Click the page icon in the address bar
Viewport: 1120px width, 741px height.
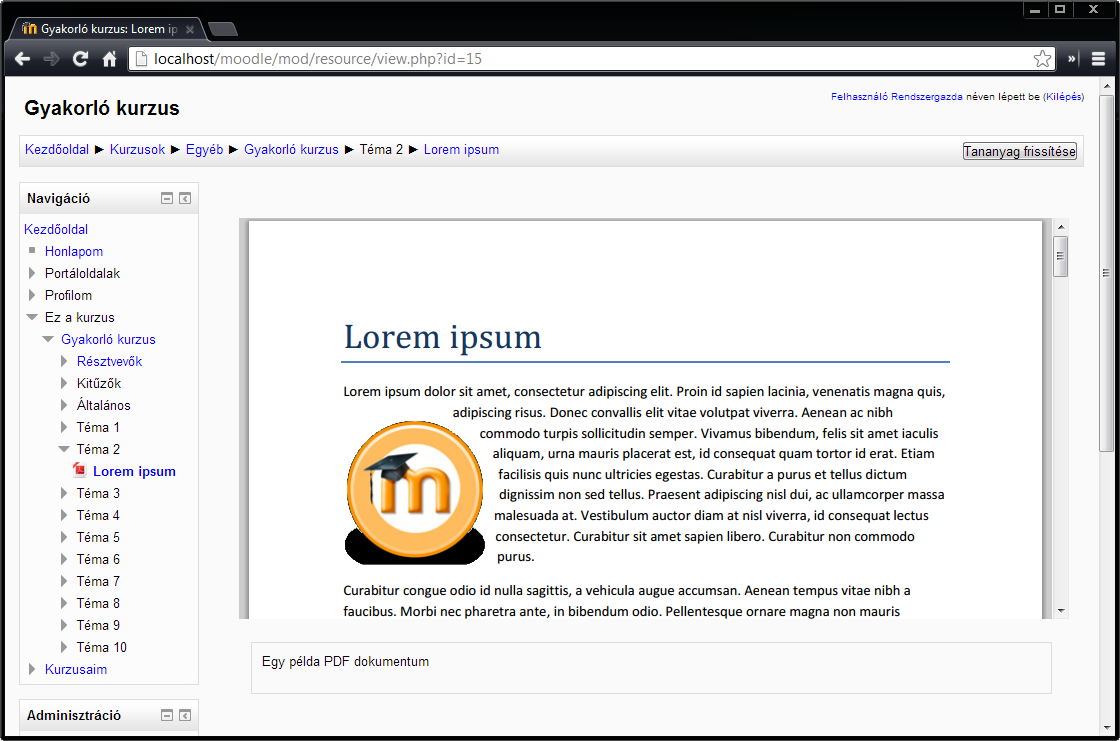(141, 59)
